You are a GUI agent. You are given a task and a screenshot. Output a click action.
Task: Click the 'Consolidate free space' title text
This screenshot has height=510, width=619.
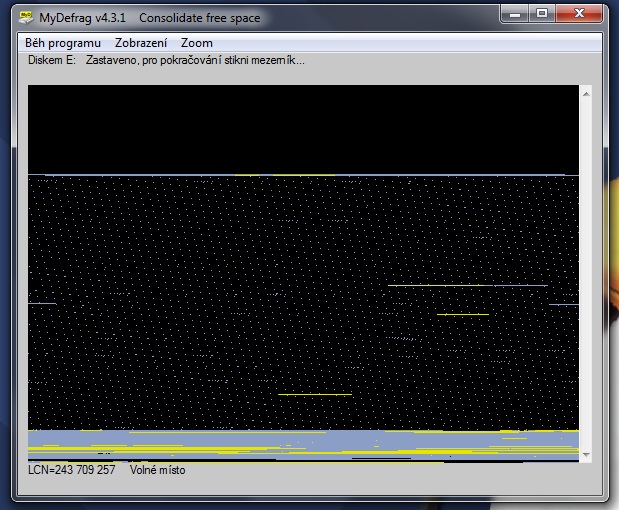(x=199, y=18)
